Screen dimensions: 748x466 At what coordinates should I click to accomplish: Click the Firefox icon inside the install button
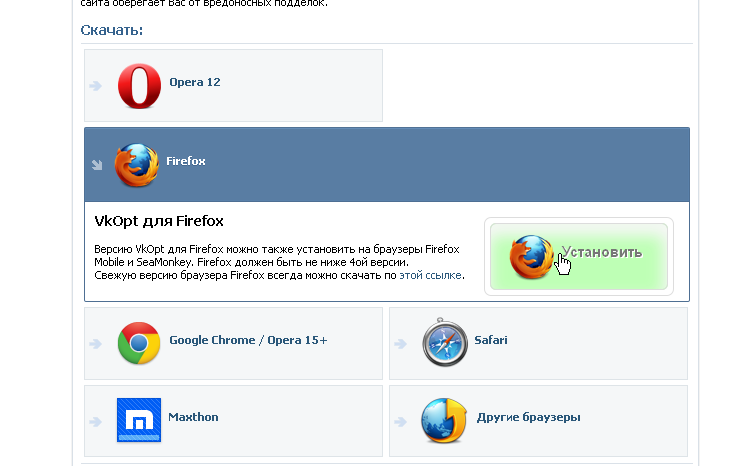tap(531, 257)
